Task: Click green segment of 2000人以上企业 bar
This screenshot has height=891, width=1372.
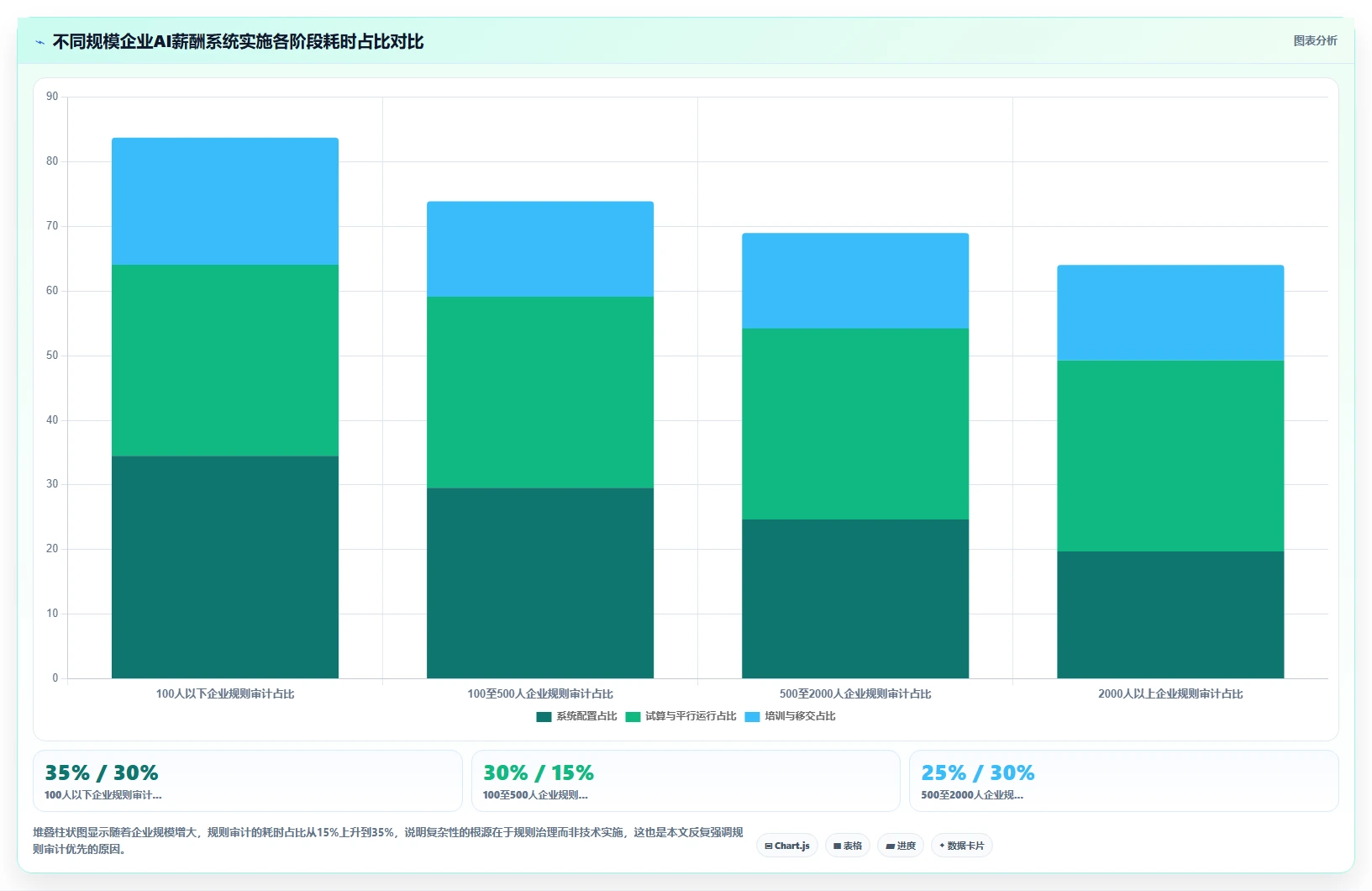Action: 1170,456
